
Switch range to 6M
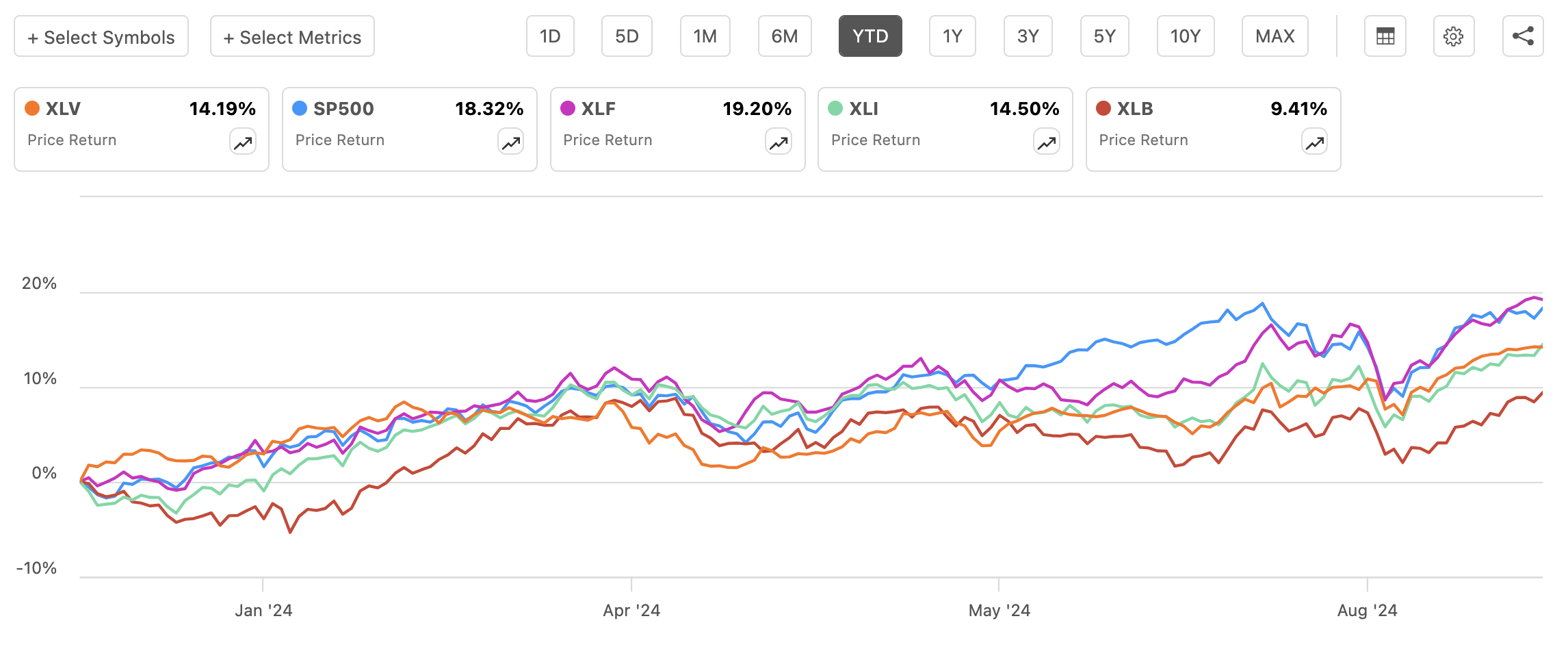point(785,36)
